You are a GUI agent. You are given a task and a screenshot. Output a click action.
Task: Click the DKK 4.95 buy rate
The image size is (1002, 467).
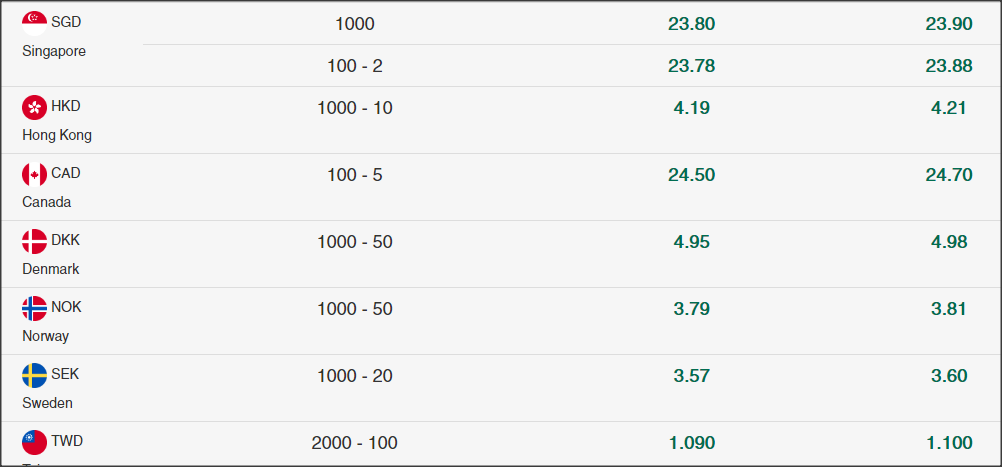(x=691, y=242)
